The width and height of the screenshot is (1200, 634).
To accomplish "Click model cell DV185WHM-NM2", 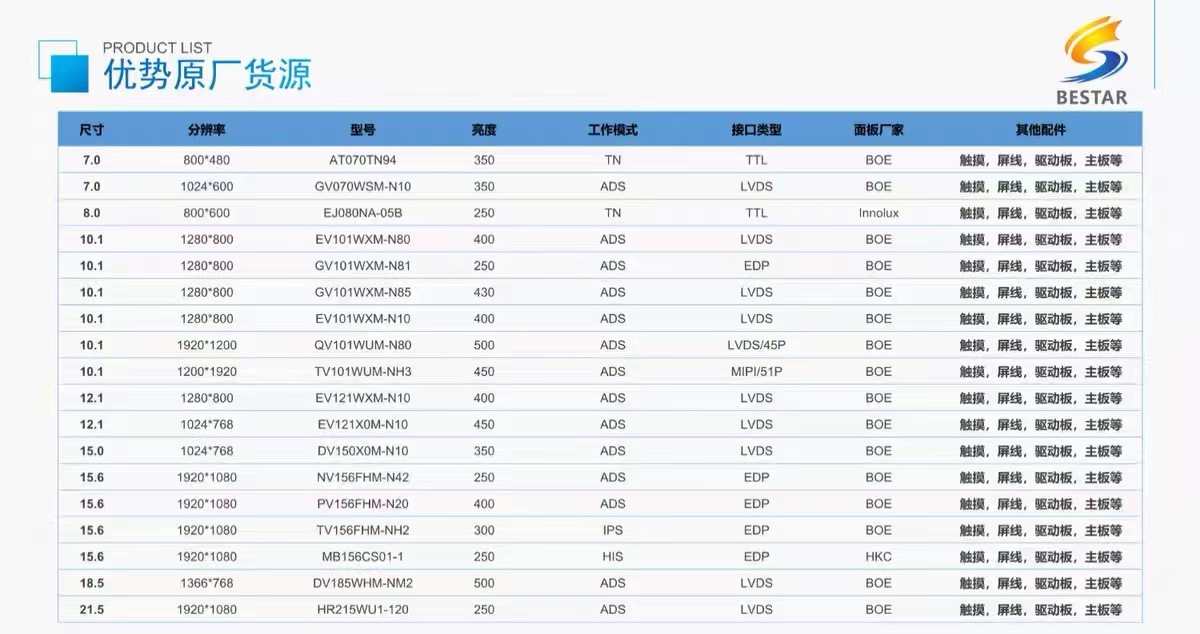I will click(x=363, y=583).
